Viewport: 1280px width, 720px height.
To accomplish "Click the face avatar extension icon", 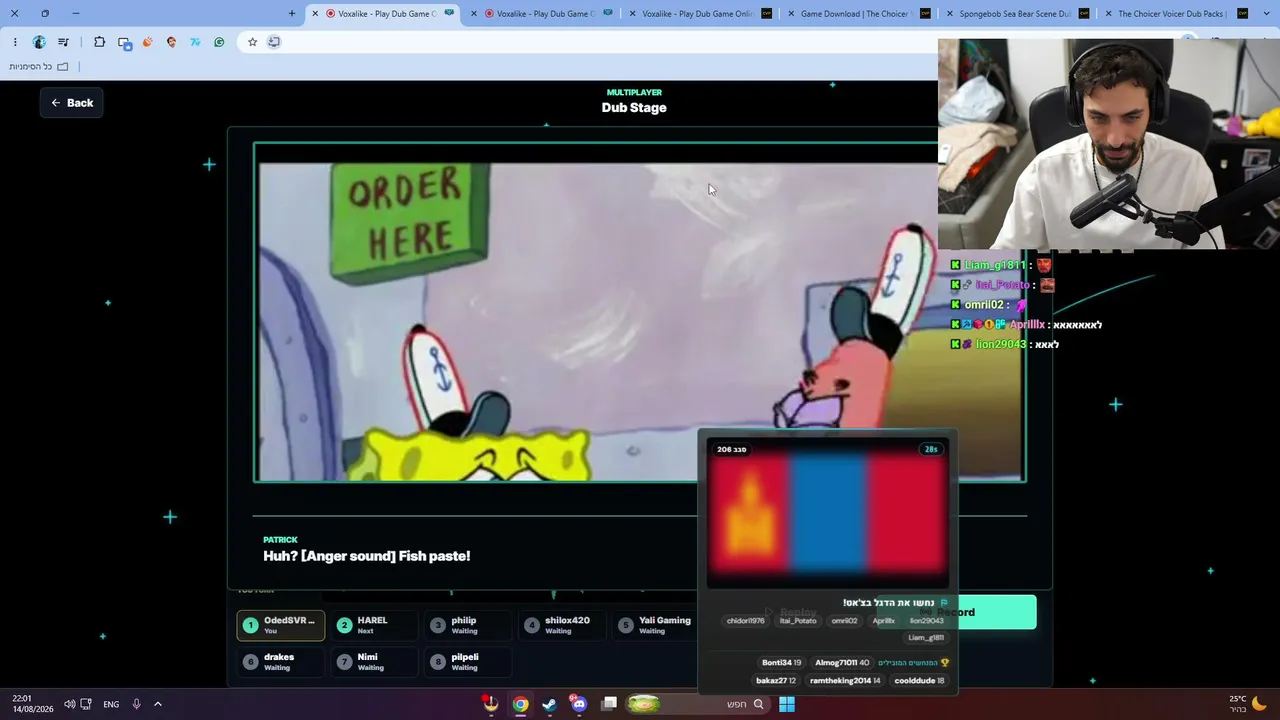I will (x=172, y=42).
